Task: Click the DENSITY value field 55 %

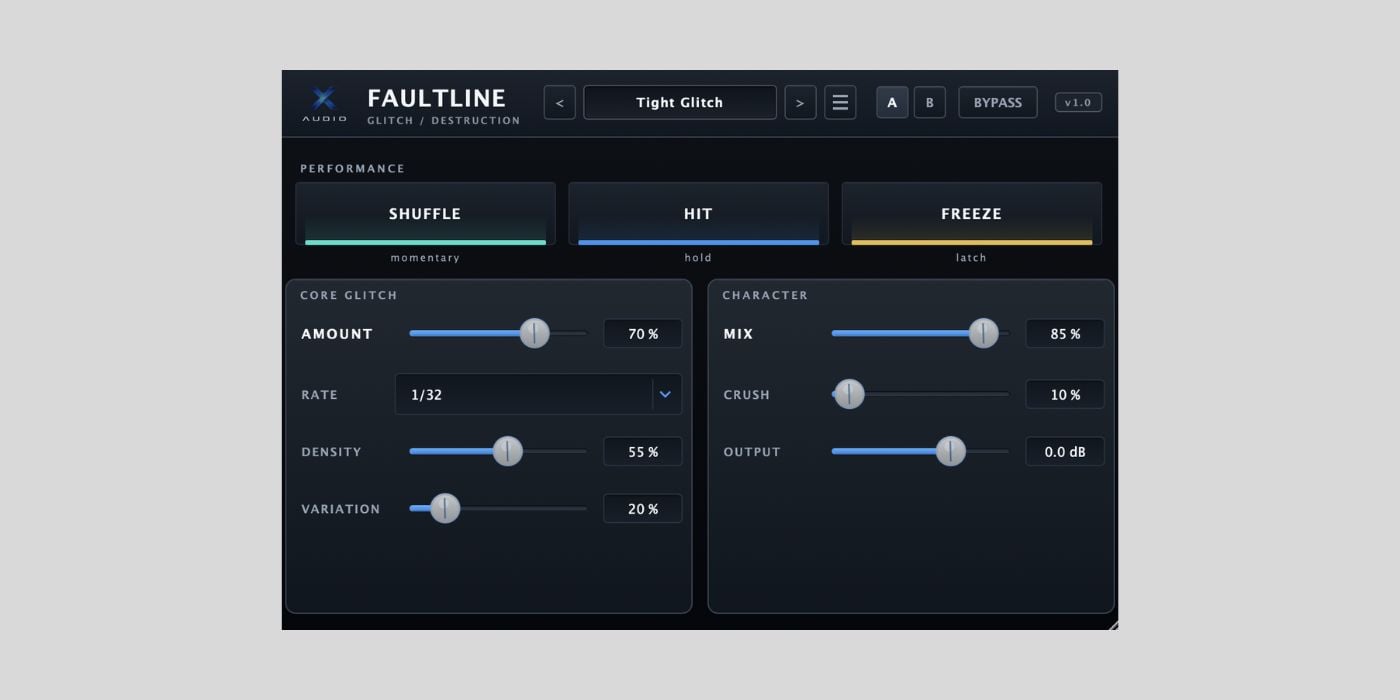Action: point(643,451)
